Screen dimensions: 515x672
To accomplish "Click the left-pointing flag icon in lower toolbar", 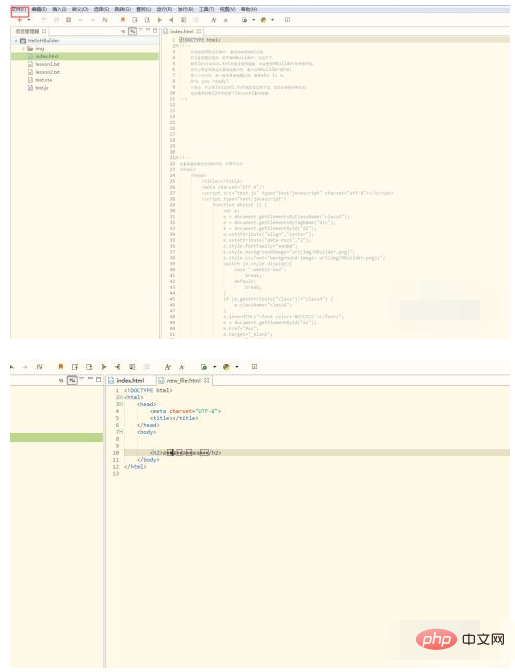I will (117, 367).
